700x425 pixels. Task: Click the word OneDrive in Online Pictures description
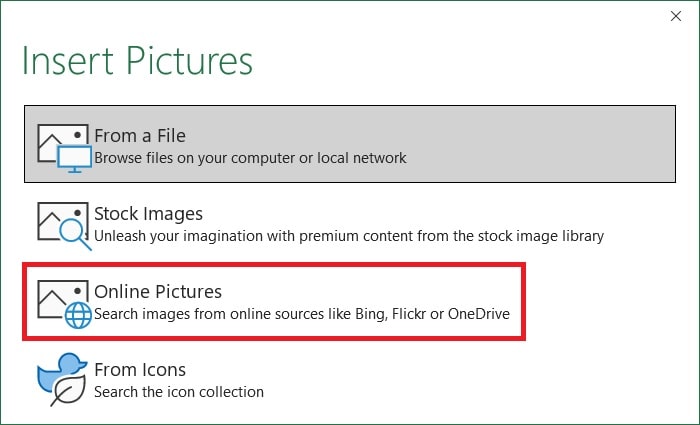tap(479, 314)
